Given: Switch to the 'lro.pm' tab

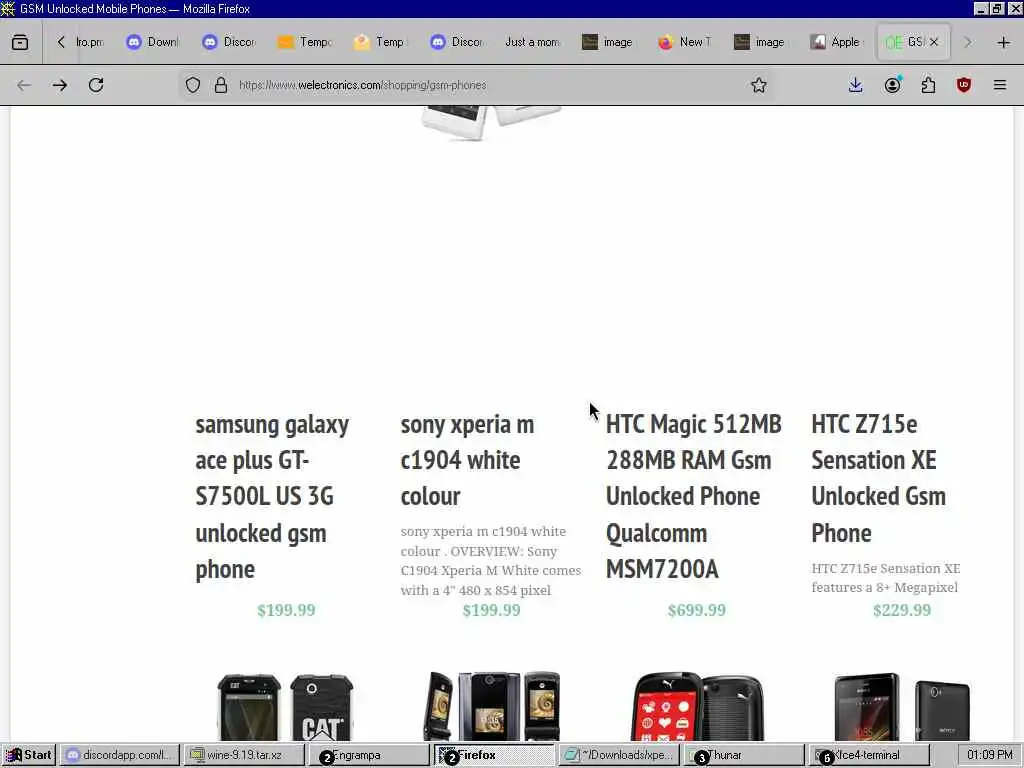Looking at the screenshot, I should coord(89,42).
